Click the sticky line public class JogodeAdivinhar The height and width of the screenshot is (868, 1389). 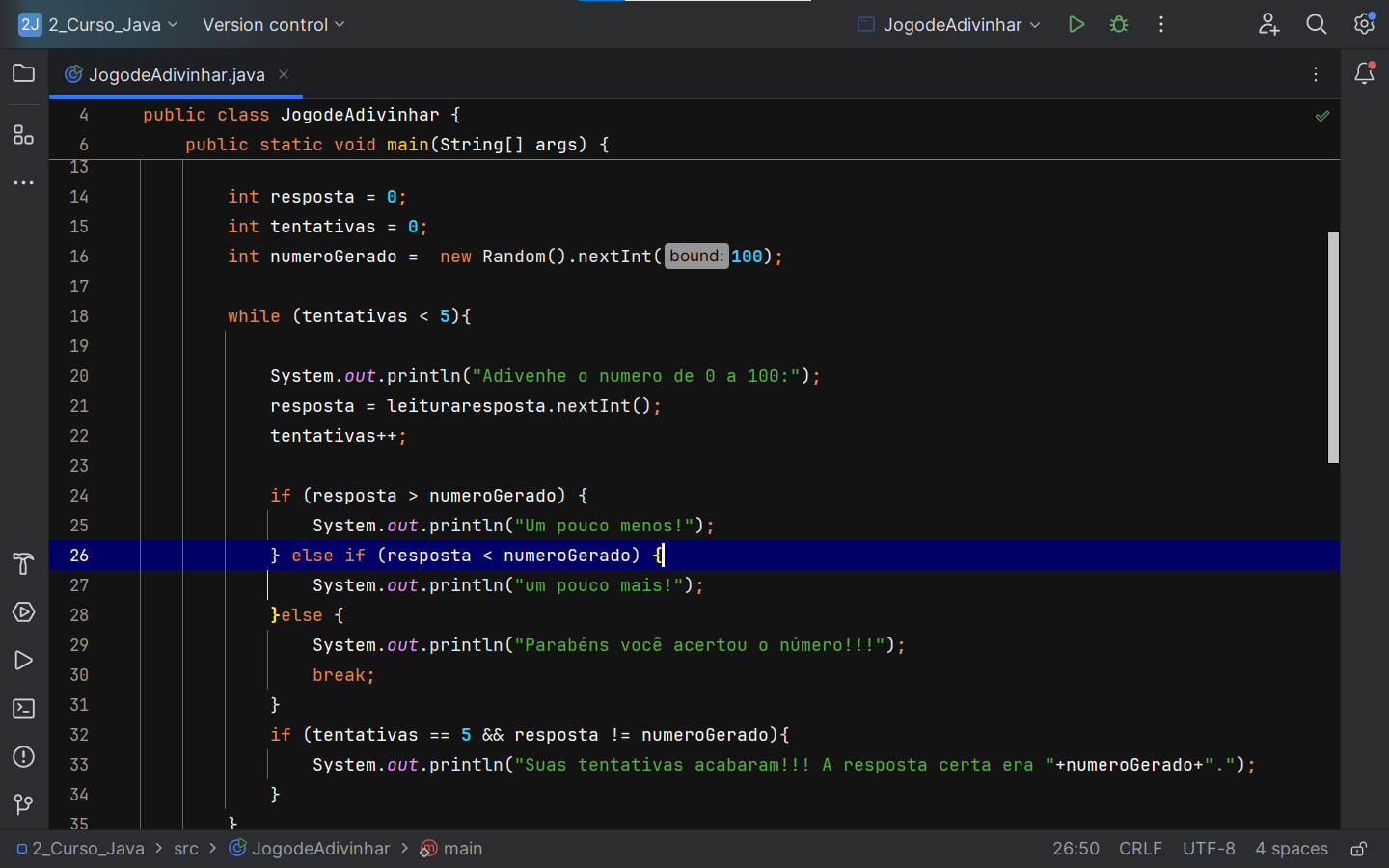tap(302, 115)
